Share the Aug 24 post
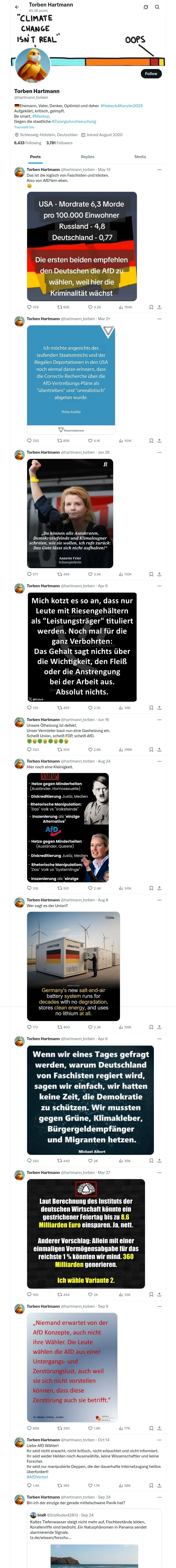This screenshot has height=1568, width=176. (x=159, y=888)
